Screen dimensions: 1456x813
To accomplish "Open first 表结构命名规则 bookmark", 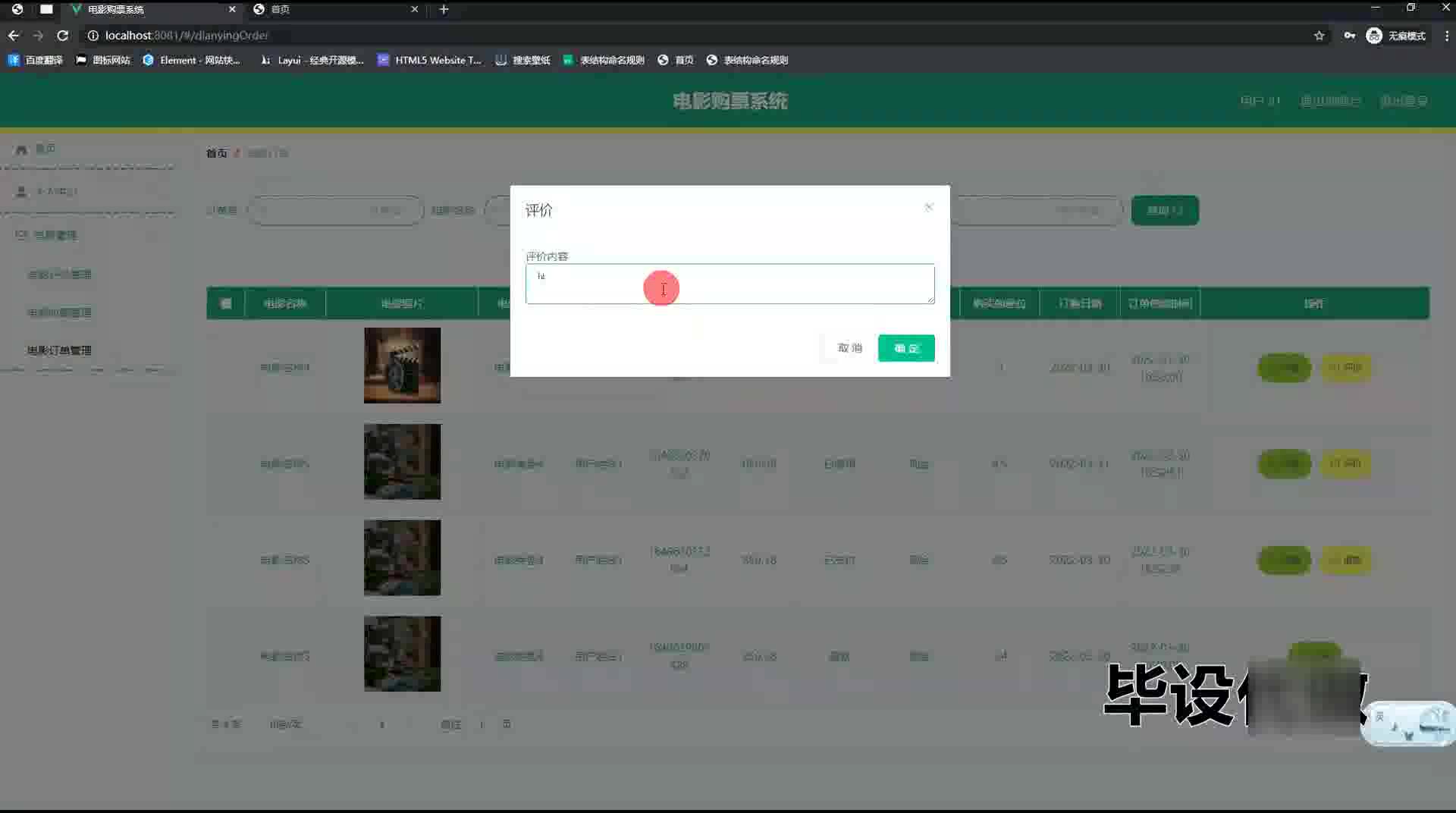I will (x=604, y=60).
